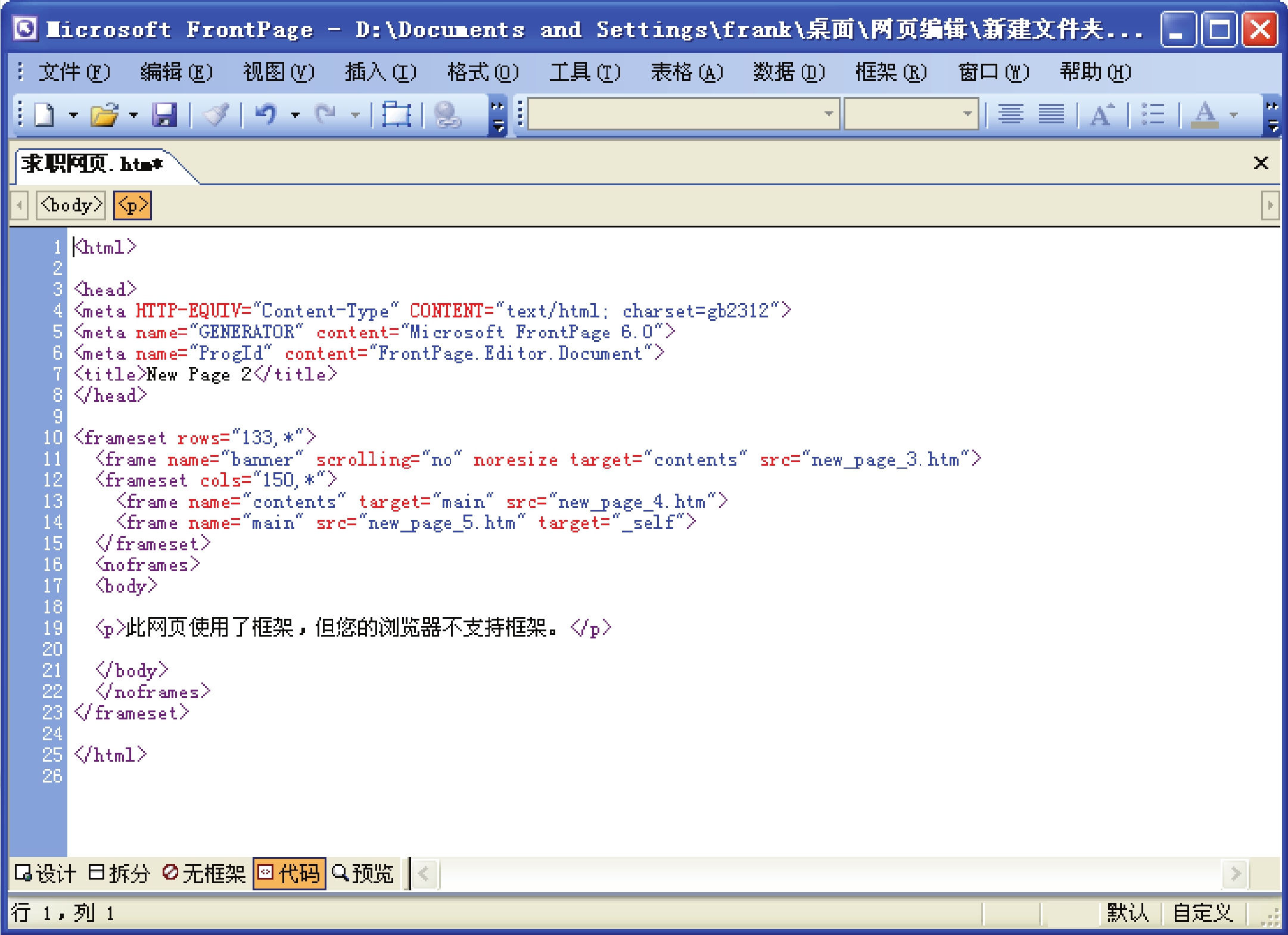Close the document with tab X
This screenshot has width=1288, height=935.
click(1261, 163)
